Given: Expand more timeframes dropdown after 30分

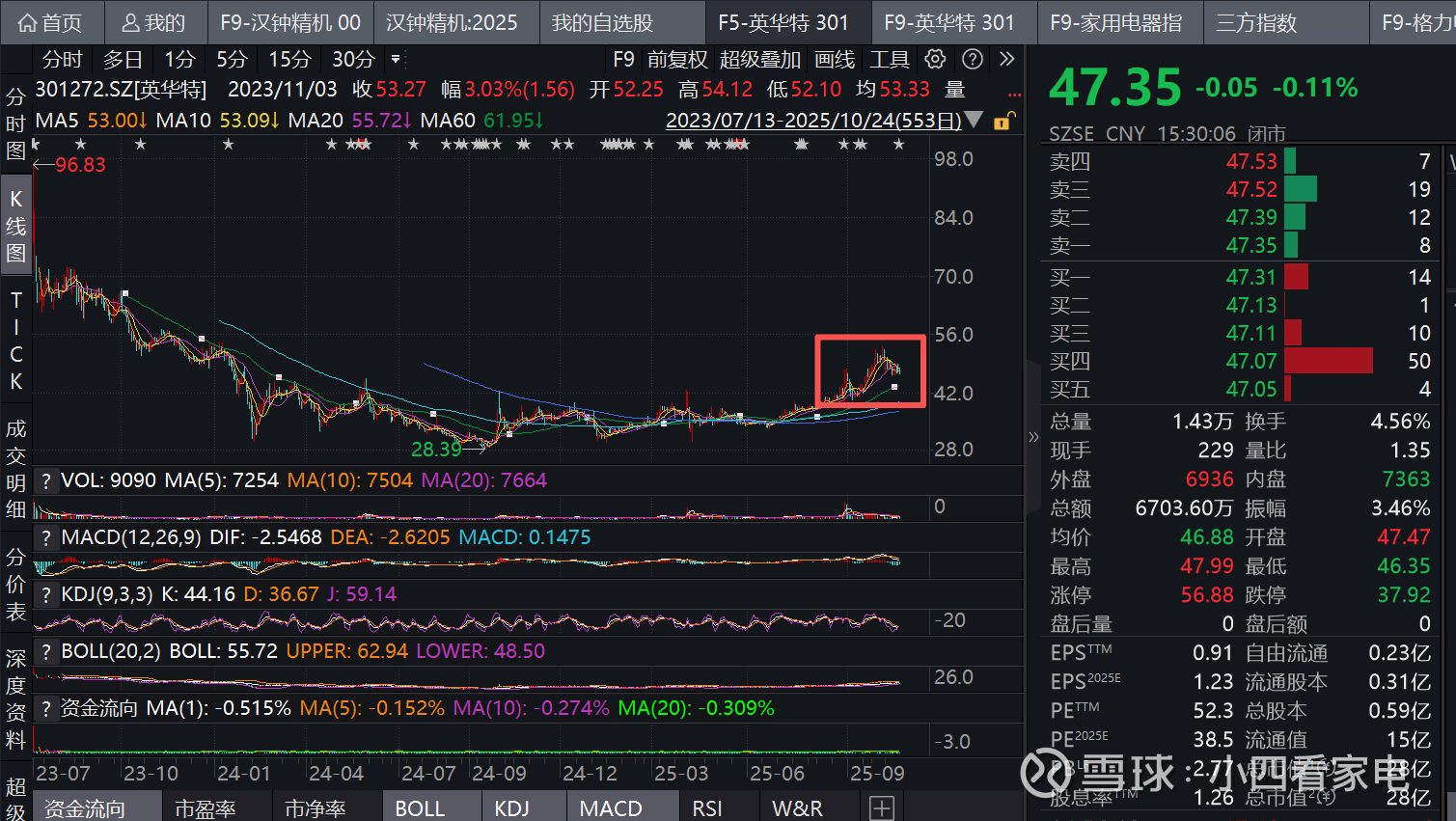Looking at the screenshot, I should point(396,60).
